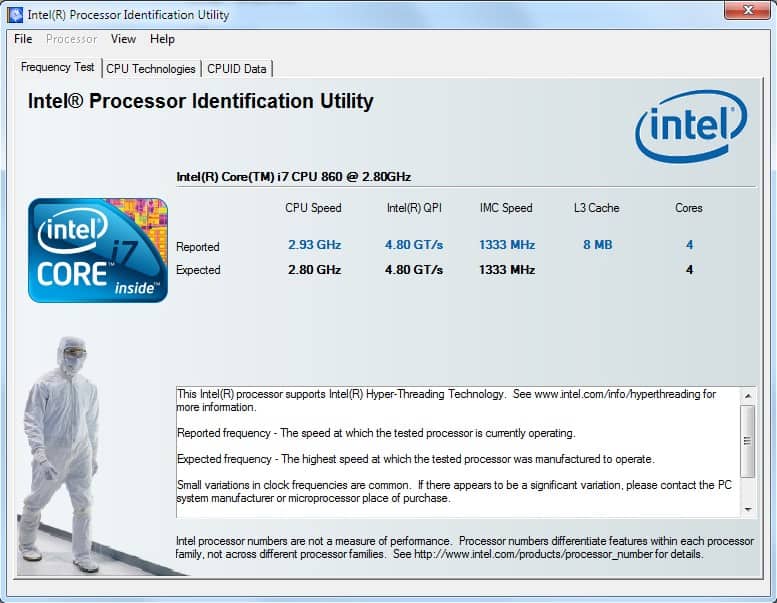Click the reported CPU speed 2.93 GHz

[314, 245]
